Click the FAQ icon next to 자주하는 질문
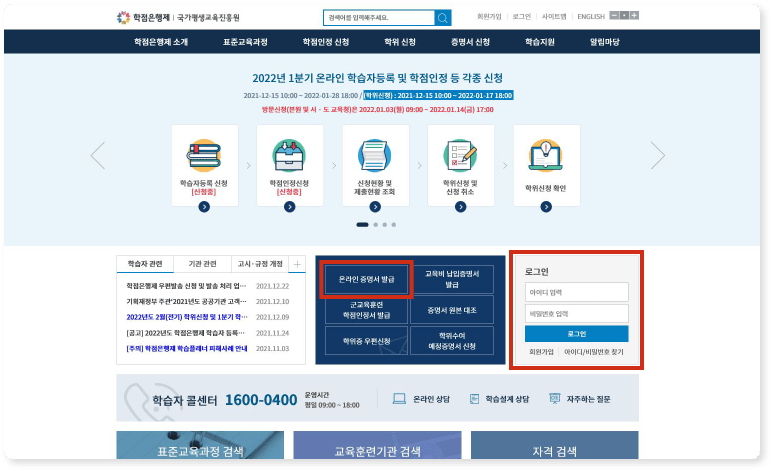Viewport: 772px width, 471px height. (x=554, y=399)
